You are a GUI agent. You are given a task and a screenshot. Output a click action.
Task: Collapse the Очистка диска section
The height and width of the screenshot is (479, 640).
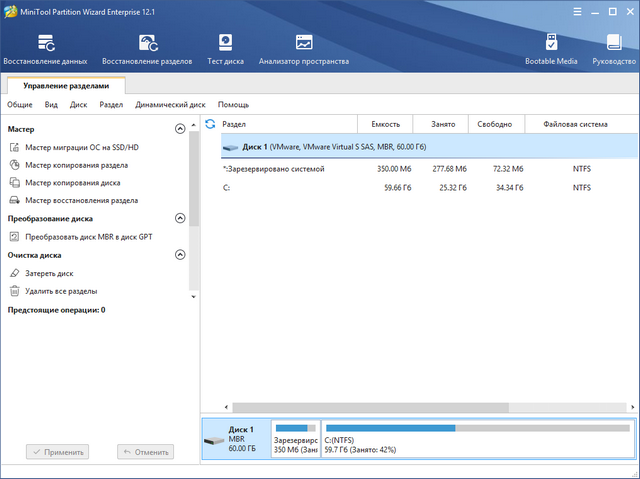pos(180,255)
